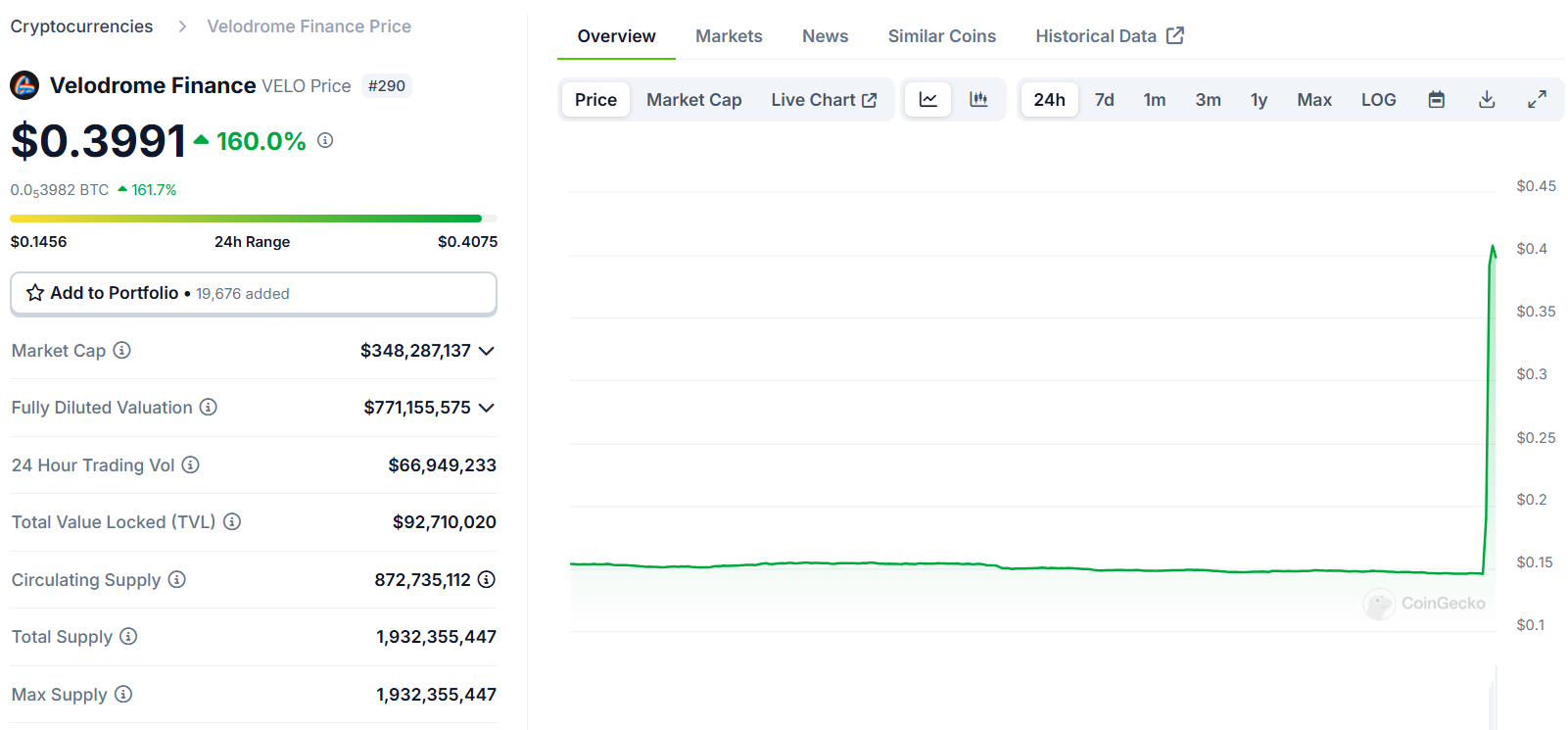
Task: Click external link icon beside Historical Data
Action: coord(1175,35)
